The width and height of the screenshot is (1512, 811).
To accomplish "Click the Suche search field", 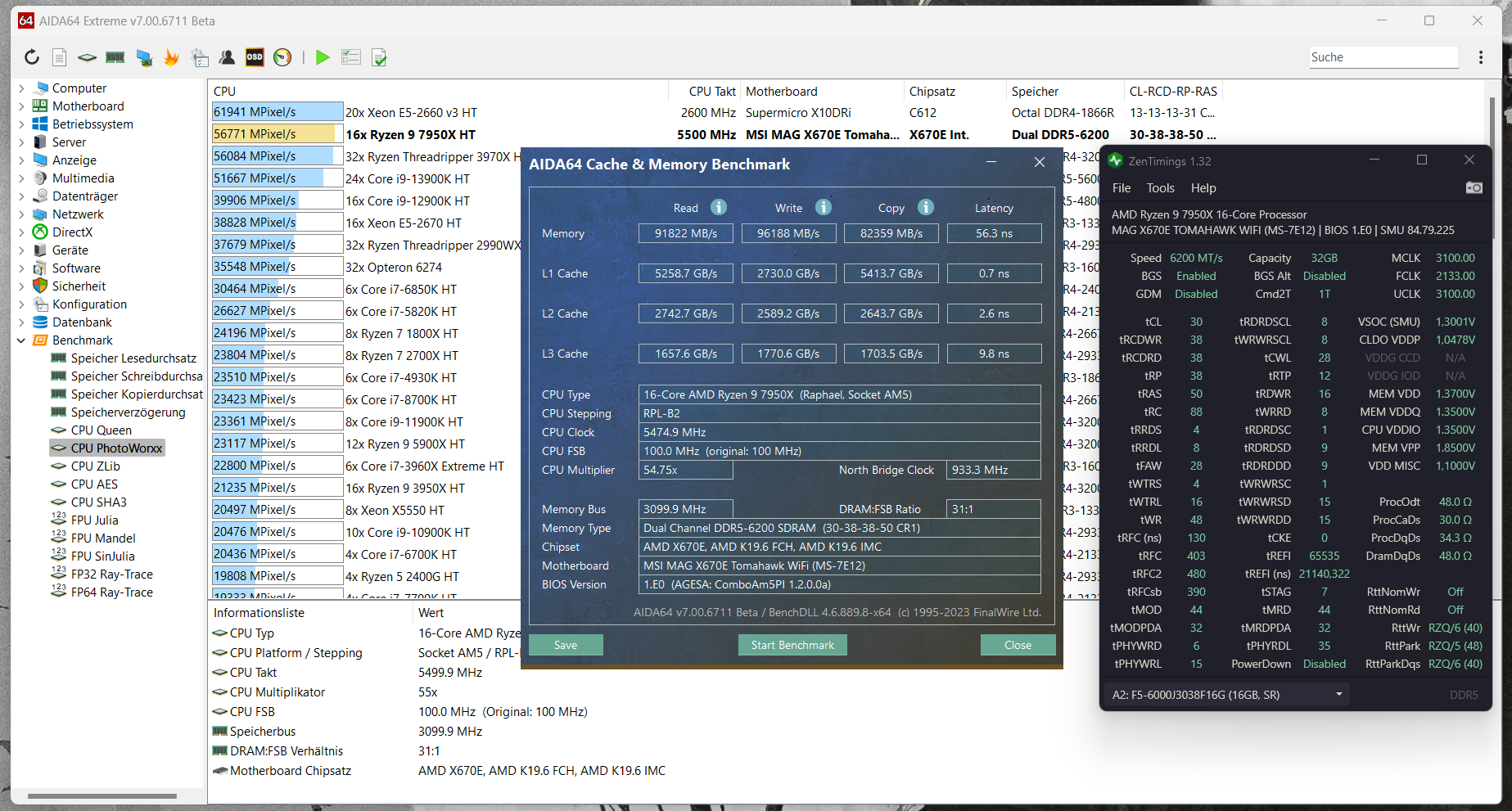I will 1383,57.
